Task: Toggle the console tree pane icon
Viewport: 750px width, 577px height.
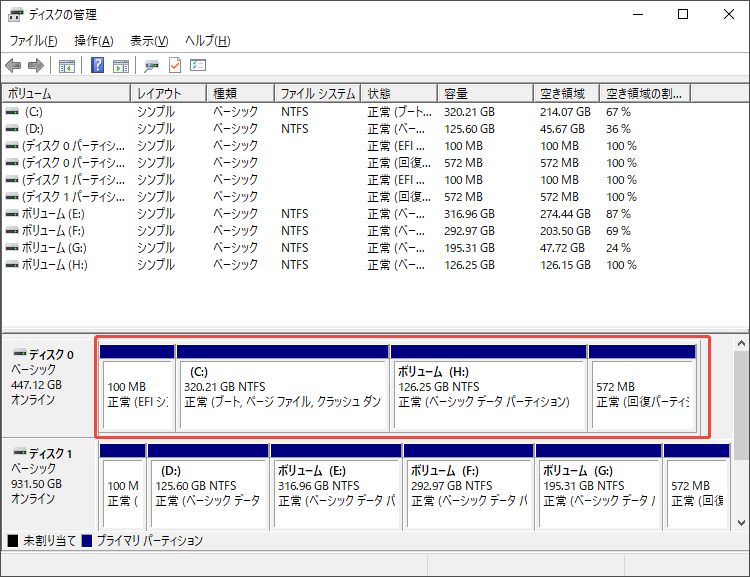Action: [x=66, y=66]
